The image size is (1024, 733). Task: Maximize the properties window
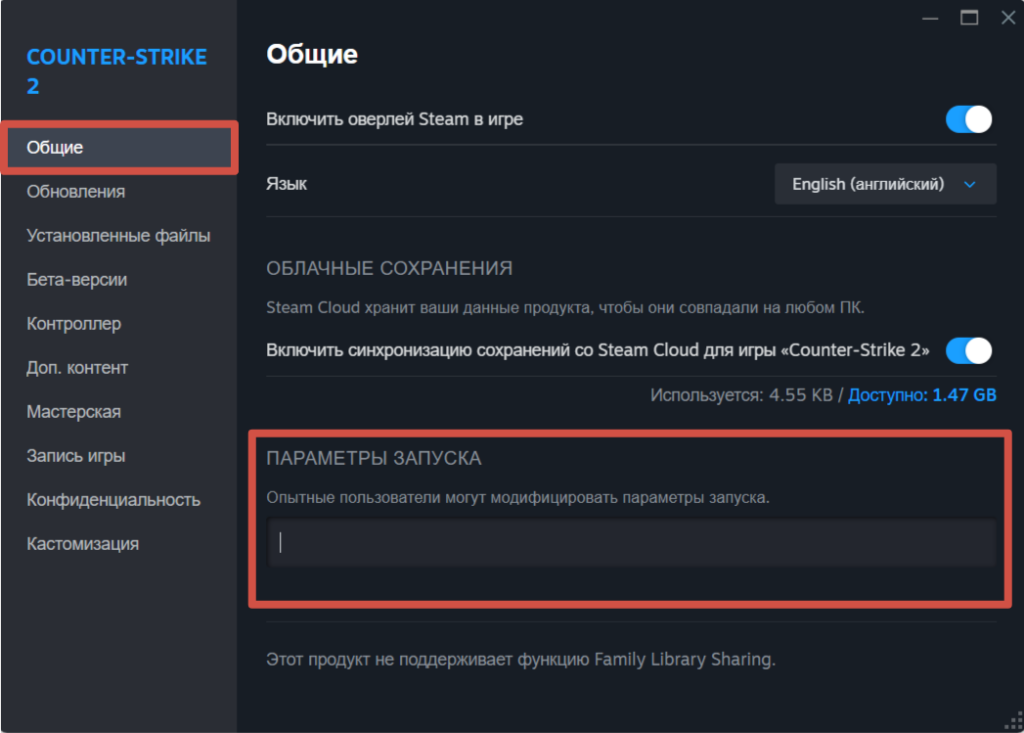[x=968, y=17]
